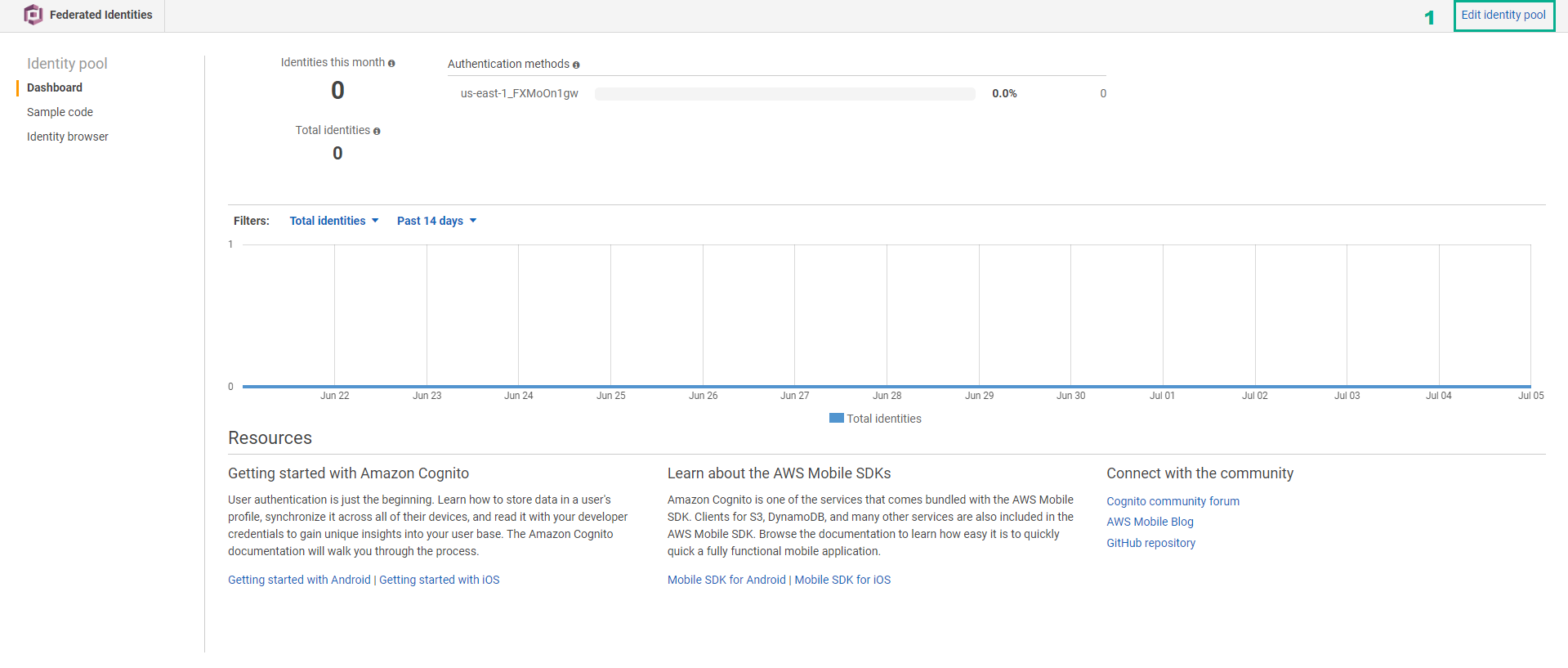Click the Jun 25 chart axis label
This screenshot has width=1568, height=668.
pyautogui.click(x=610, y=396)
